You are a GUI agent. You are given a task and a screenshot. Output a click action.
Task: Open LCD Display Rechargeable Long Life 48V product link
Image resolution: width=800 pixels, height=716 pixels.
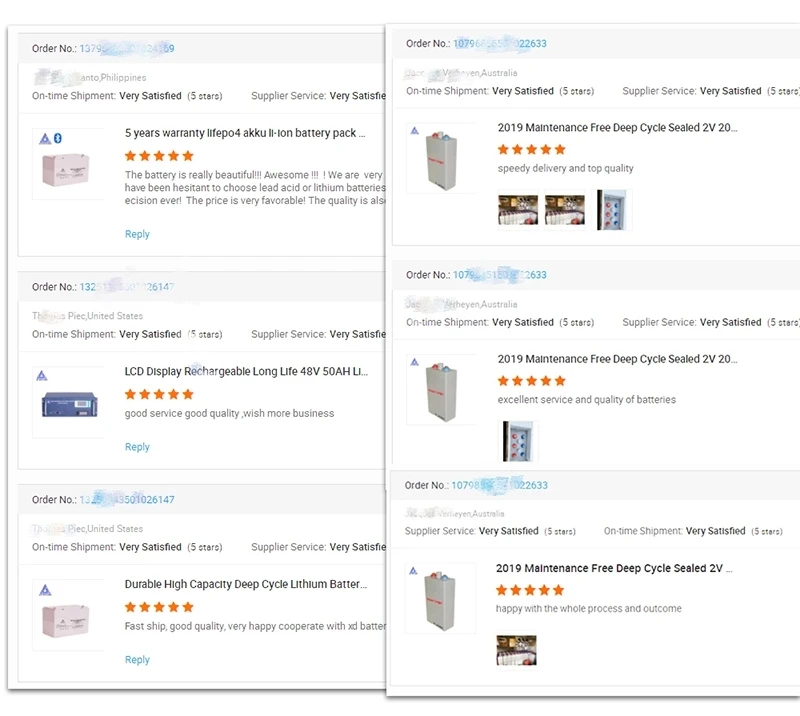point(246,372)
